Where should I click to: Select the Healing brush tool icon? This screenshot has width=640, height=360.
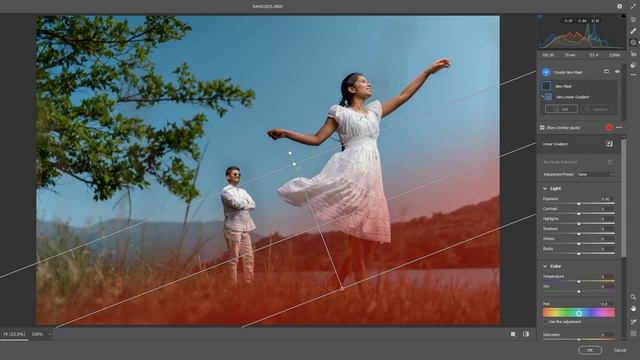coord(633,31)
